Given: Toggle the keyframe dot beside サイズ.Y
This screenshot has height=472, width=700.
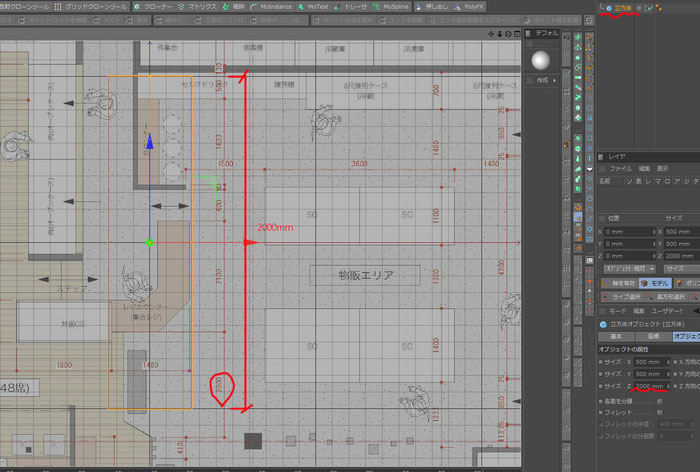Looking at the screenshot, I should click(600, 374).
